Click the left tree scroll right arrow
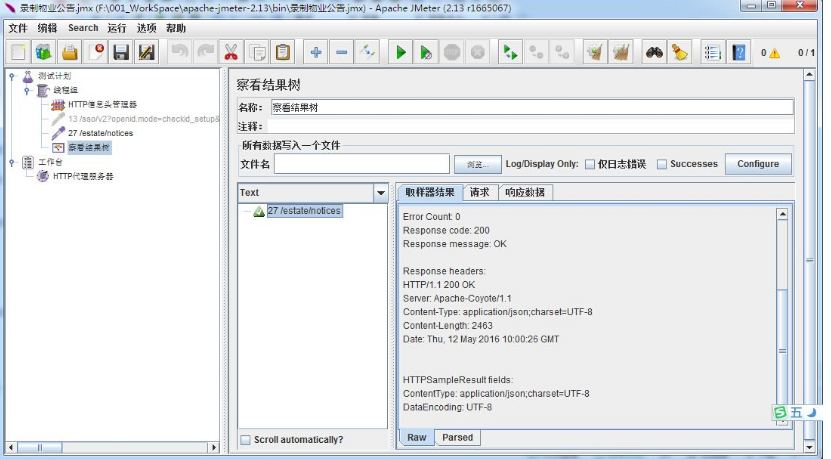The image size is (831, 459). coord(214,447)
